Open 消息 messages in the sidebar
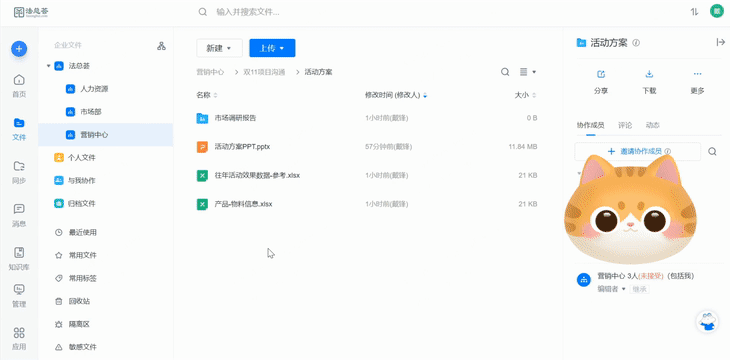This screenshot has width=730, height=360. click(x=19, y=215)
